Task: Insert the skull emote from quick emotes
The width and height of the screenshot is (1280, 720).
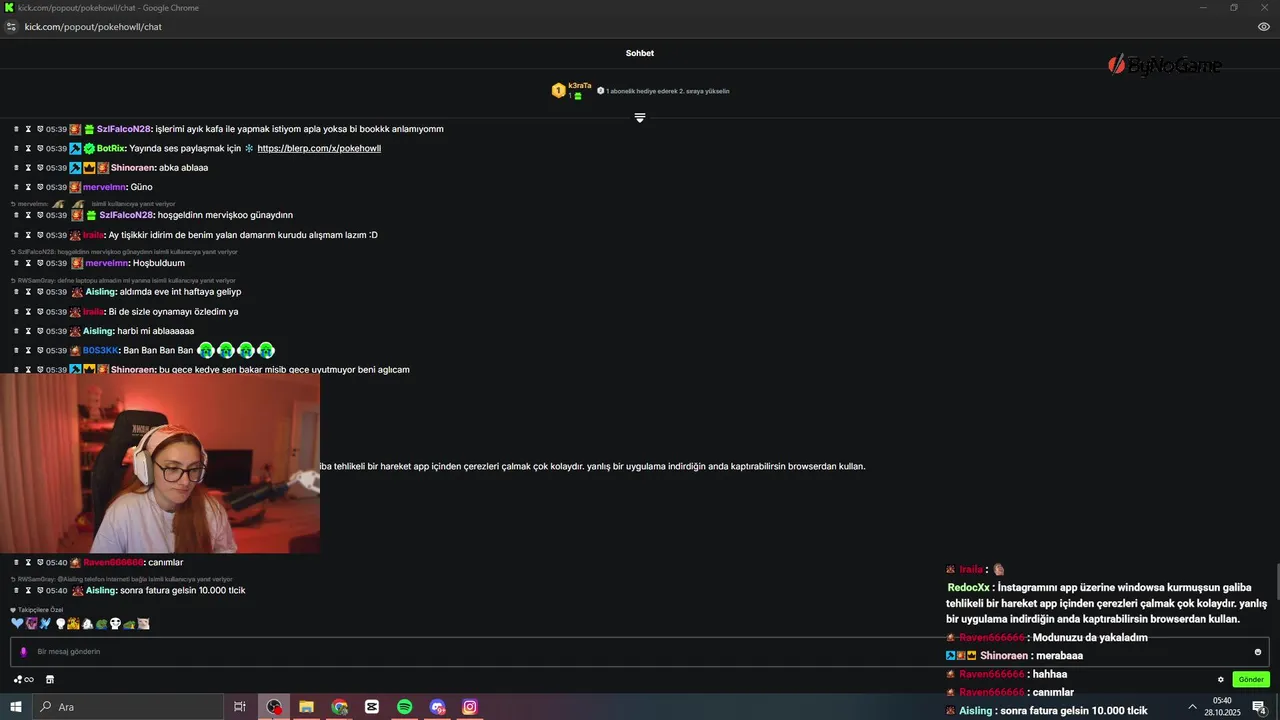Action: tap(115, 623)
